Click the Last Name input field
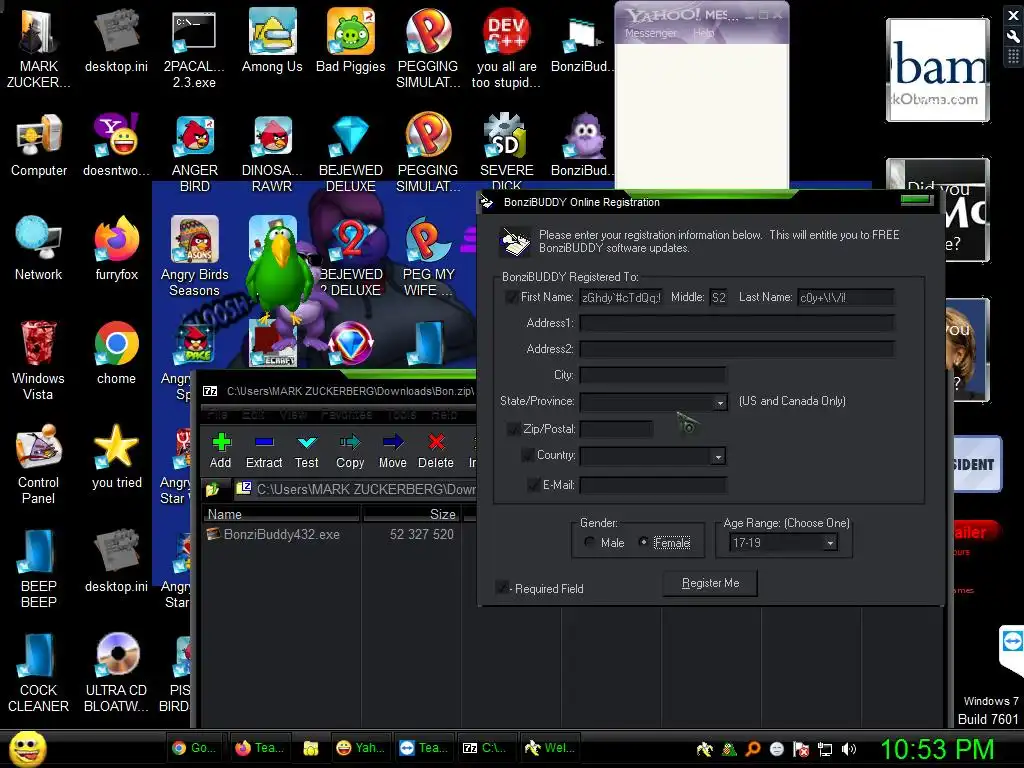Viewport: 1024px width, 768px height. click(846, 298)
